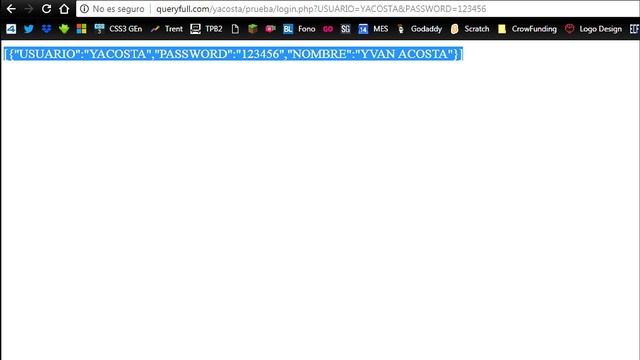Open the SG bookmark icon
This screenshot has width=640, height=360.
[345, 29]
